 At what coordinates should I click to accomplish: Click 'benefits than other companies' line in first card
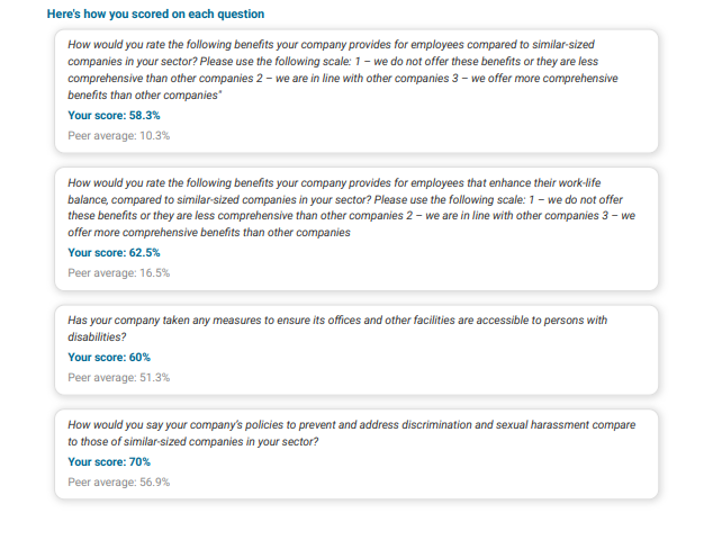point(145,95)
